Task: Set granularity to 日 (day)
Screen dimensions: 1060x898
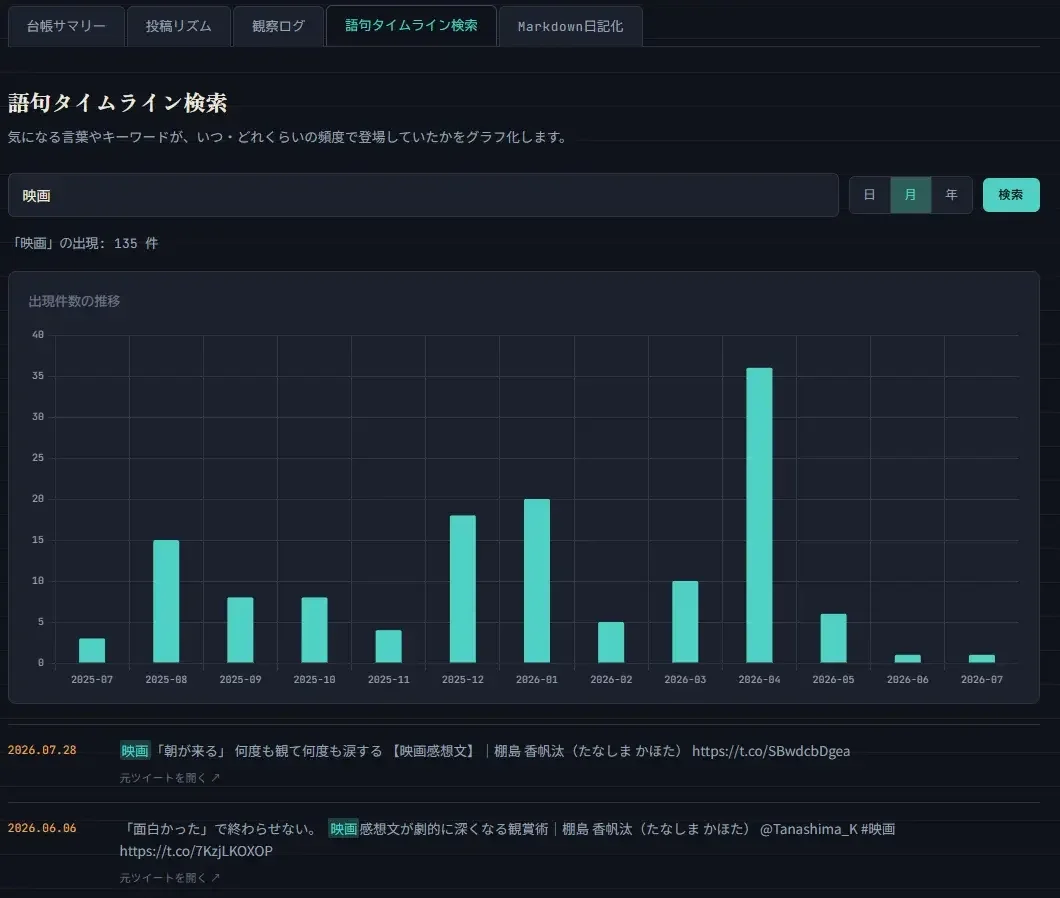Action: pyautogui.click(x=869, y=195)
